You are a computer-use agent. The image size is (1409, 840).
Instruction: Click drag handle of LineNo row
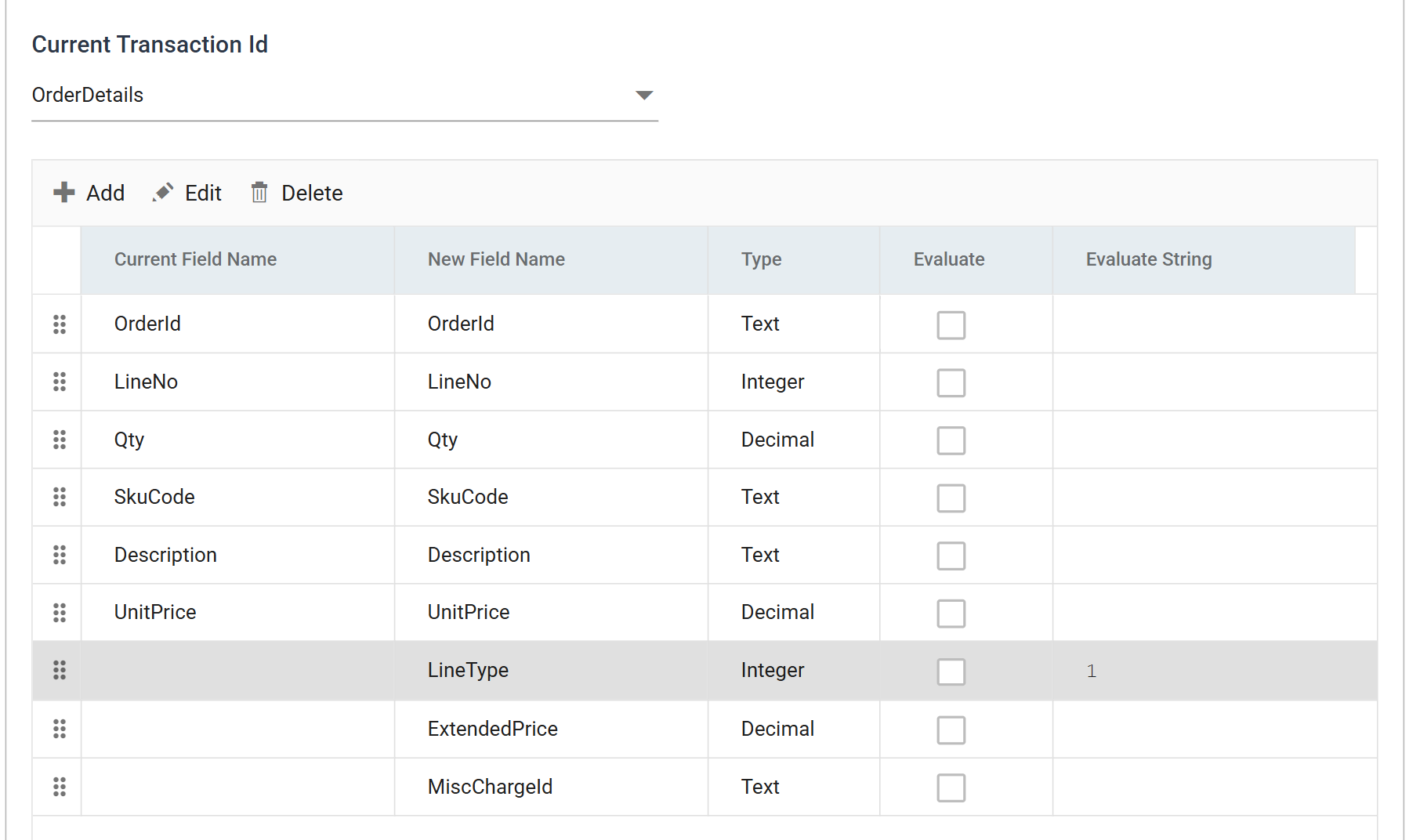click(x=60, y=382)
